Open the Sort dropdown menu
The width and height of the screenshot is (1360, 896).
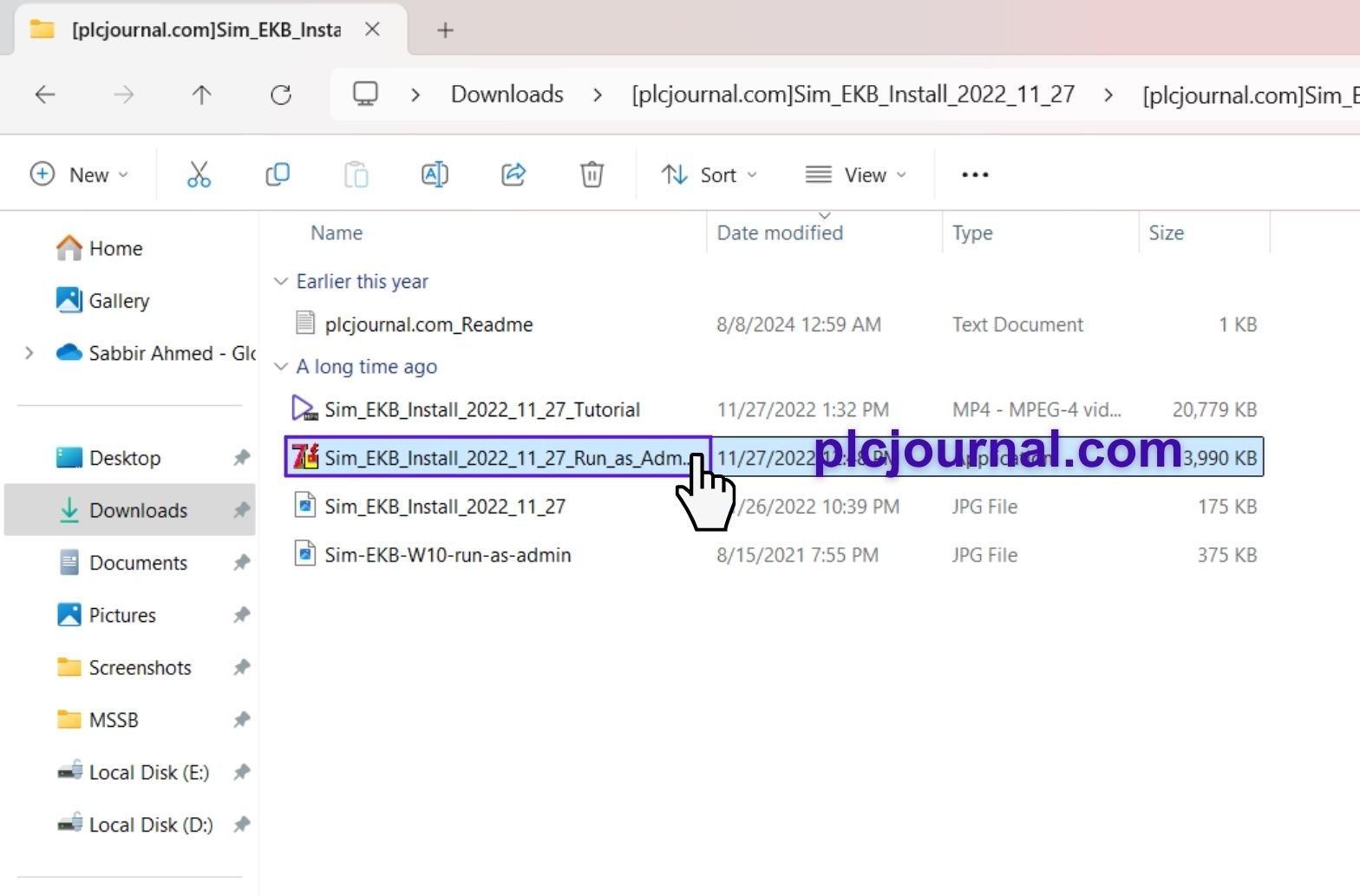pyautogui.click(x=709, y=174)
